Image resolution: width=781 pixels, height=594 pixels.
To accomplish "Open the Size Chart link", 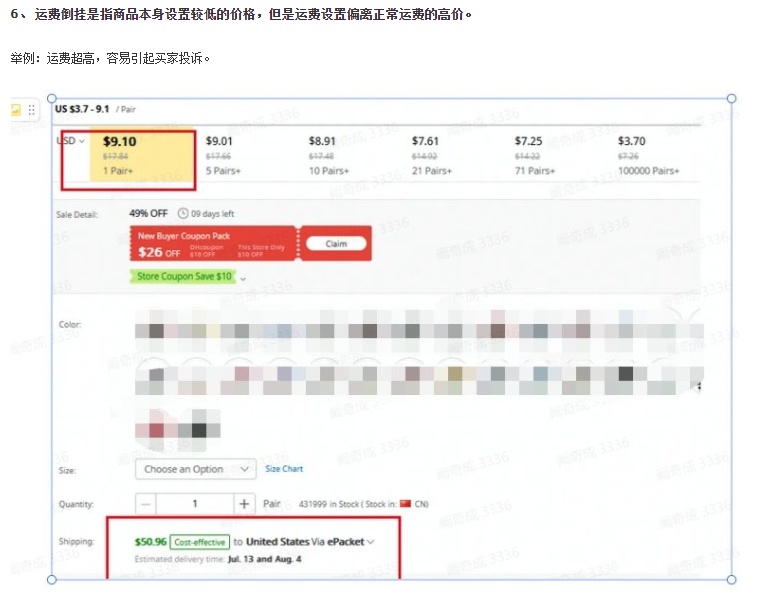I will pos(284,469).
